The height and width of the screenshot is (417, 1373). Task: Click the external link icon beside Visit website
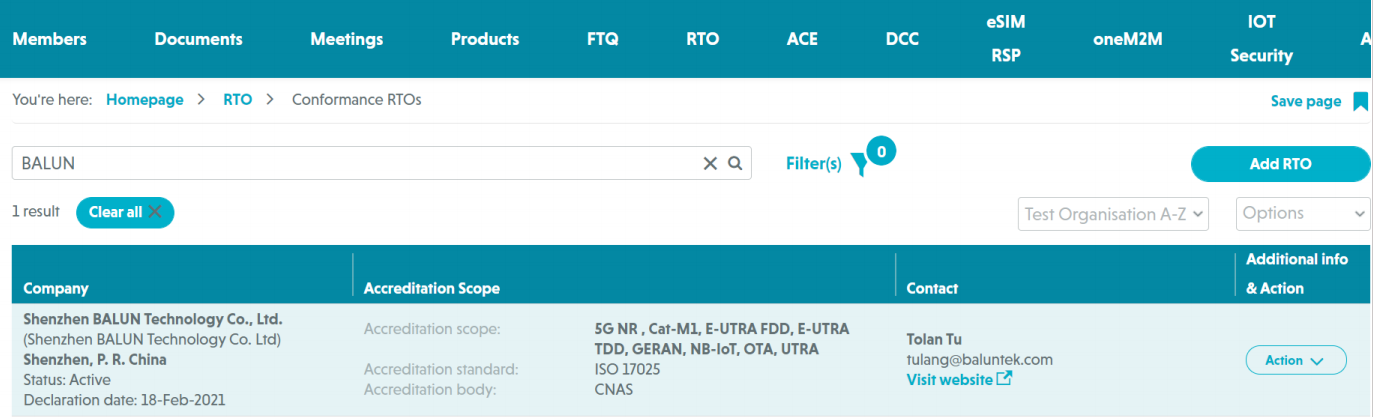click(1005, 379)
